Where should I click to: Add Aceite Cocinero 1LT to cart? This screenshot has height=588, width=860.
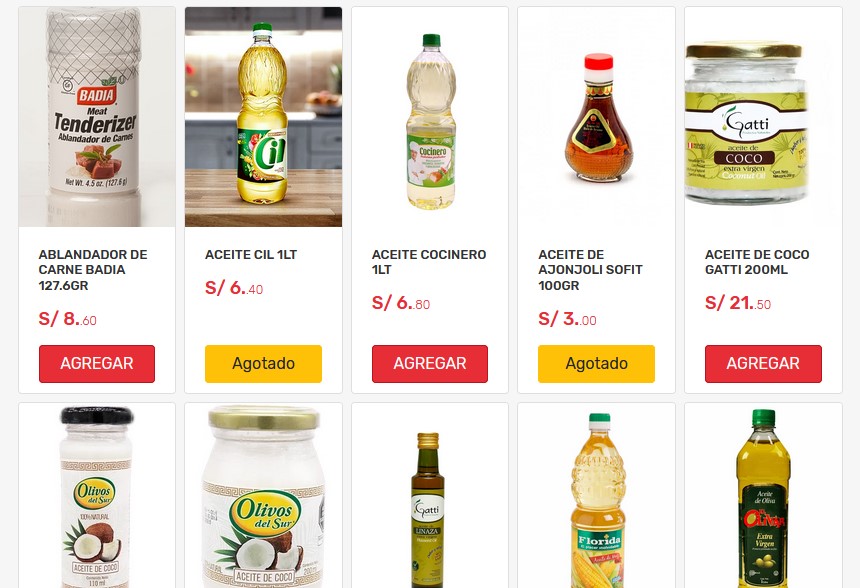[x=429, y=364]
